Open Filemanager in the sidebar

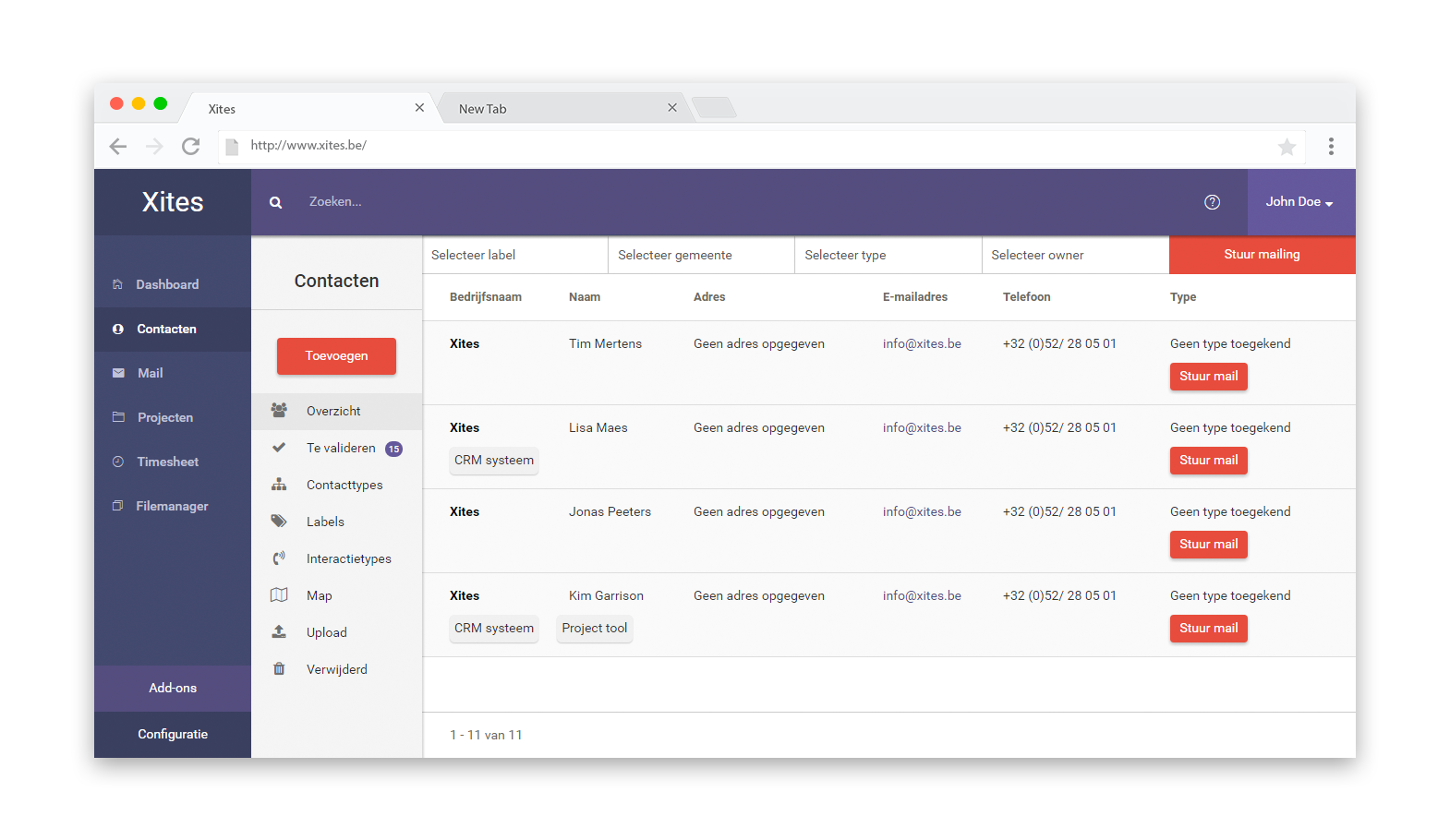point(173,506)
